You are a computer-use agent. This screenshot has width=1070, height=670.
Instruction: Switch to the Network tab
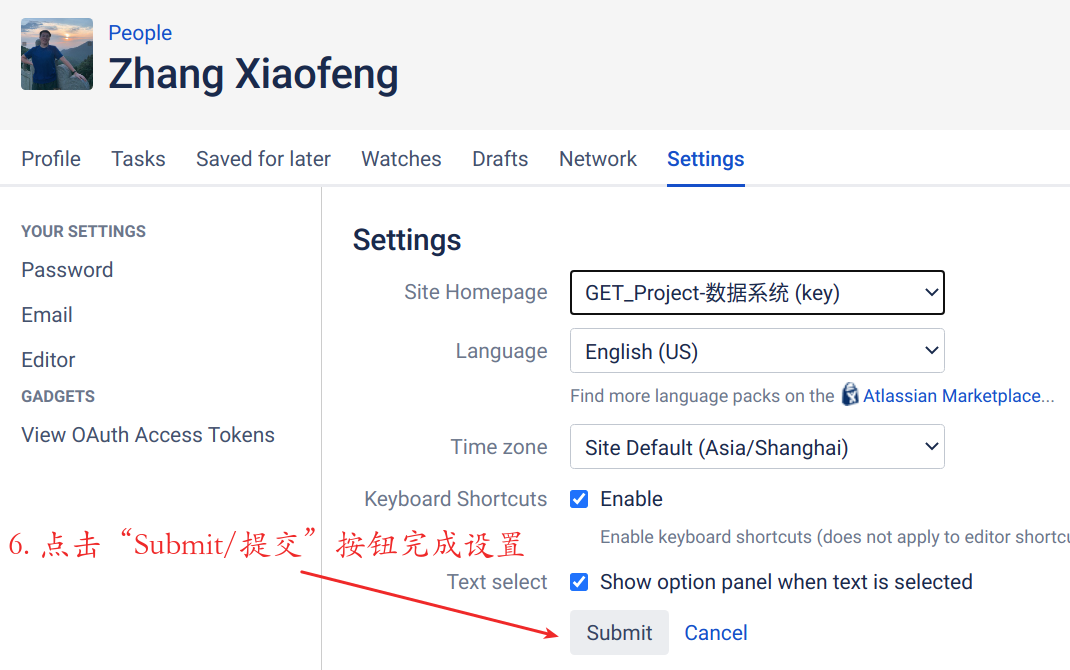[x=598, y=159]
